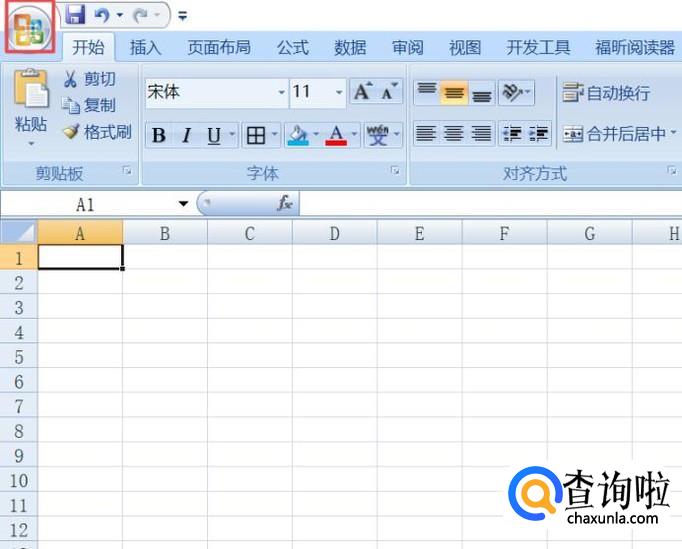Switch to the 插入 tab
Image resolution: width=682 pixels, height=549 pixels.
146,47
